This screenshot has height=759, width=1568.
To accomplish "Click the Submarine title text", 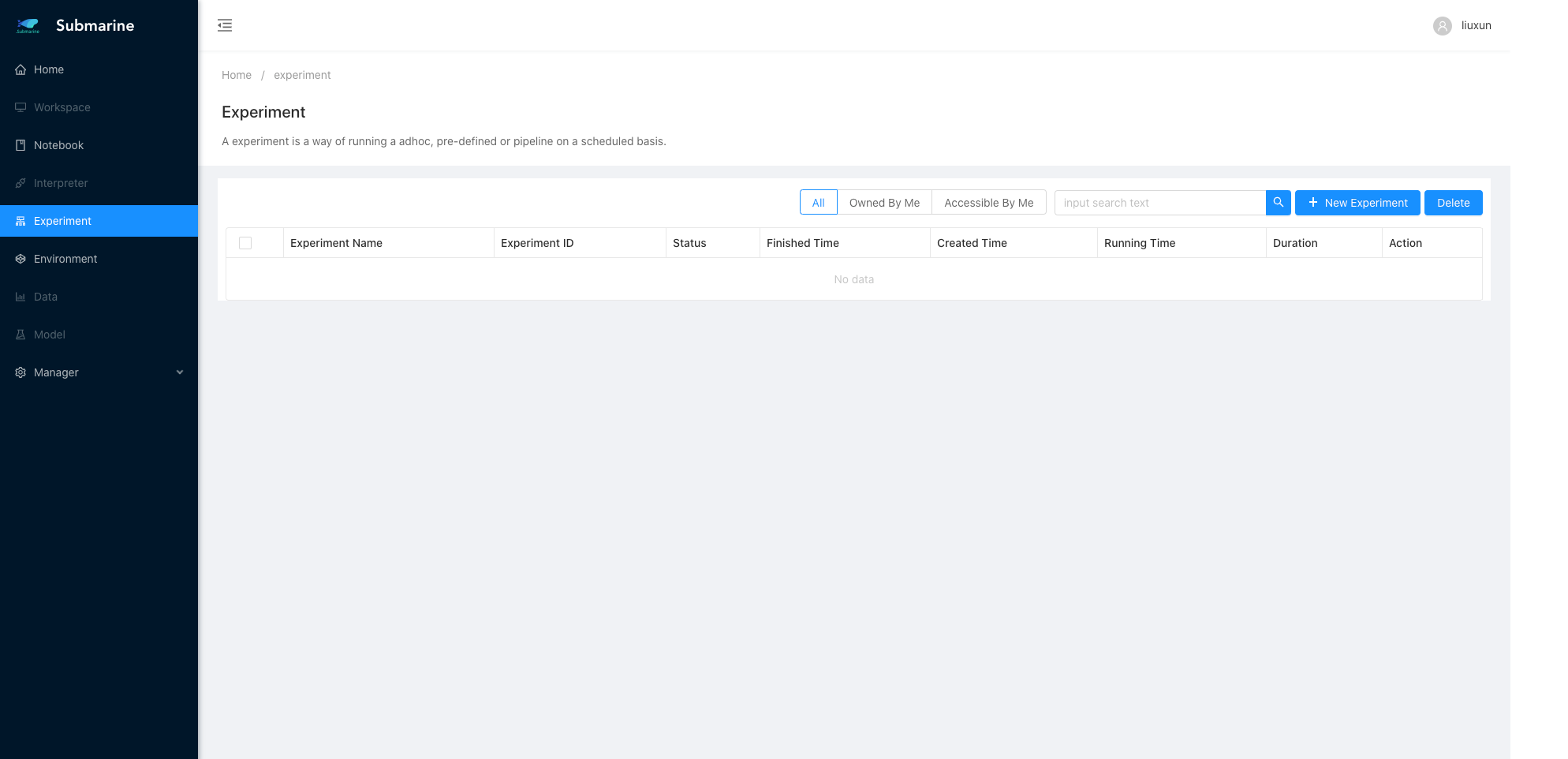I will [95, 25].
